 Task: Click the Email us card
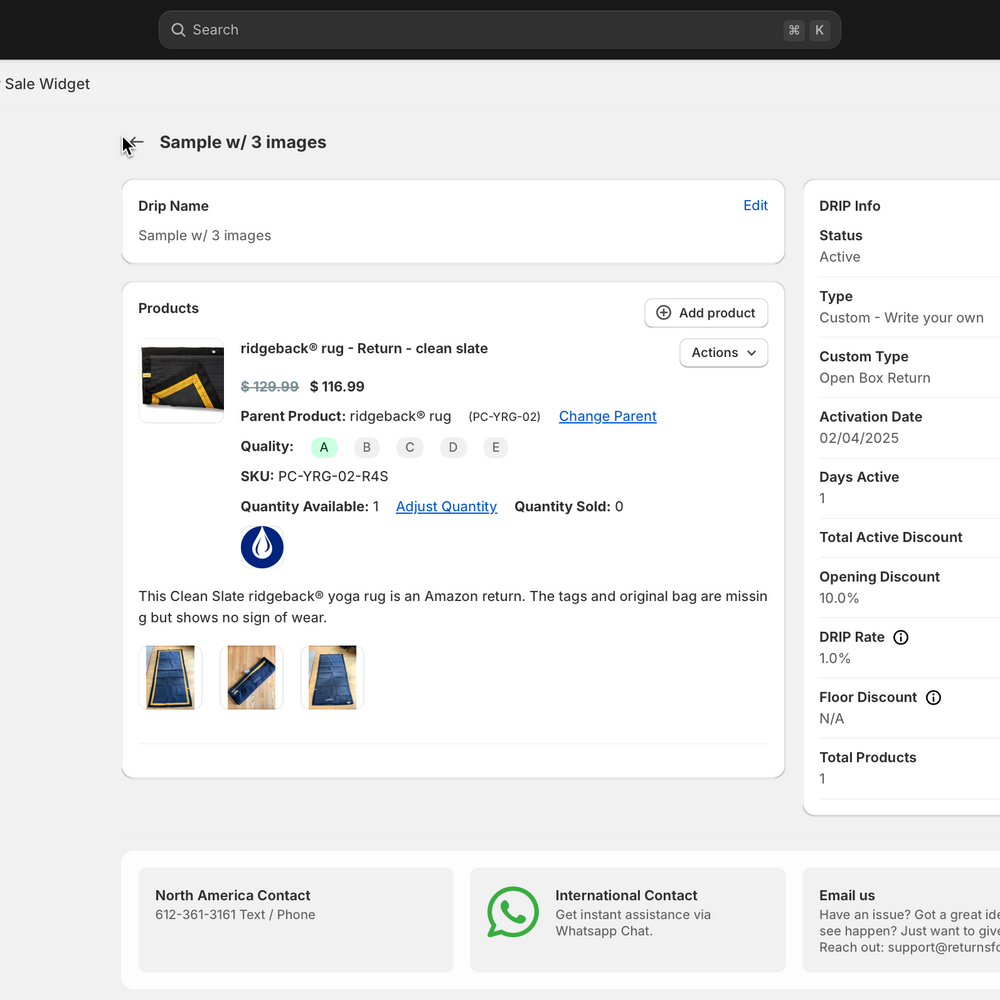901,920
